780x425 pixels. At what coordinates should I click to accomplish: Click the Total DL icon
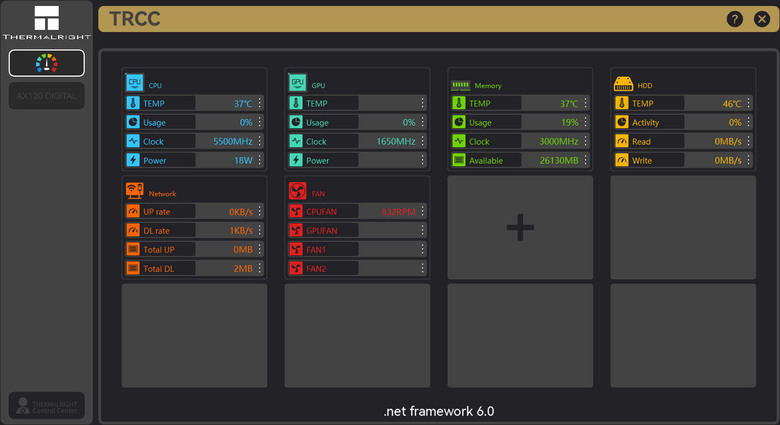[133, 268]
